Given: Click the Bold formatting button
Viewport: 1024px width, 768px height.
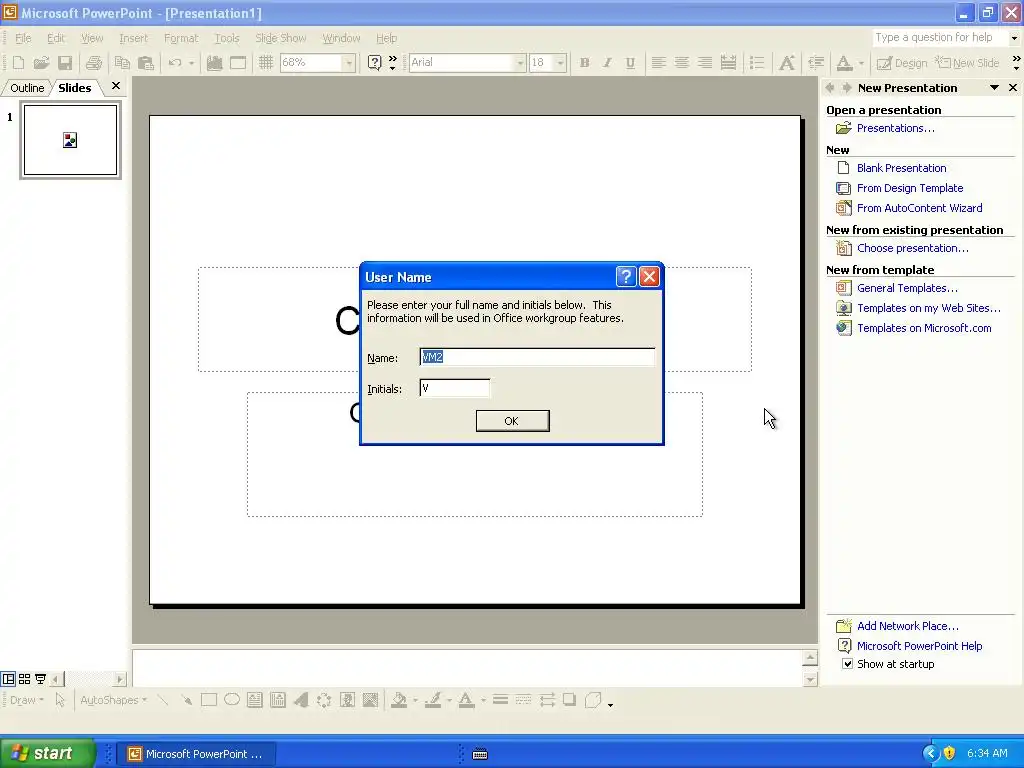Looking at the screenshot, I should click(584, 63).
